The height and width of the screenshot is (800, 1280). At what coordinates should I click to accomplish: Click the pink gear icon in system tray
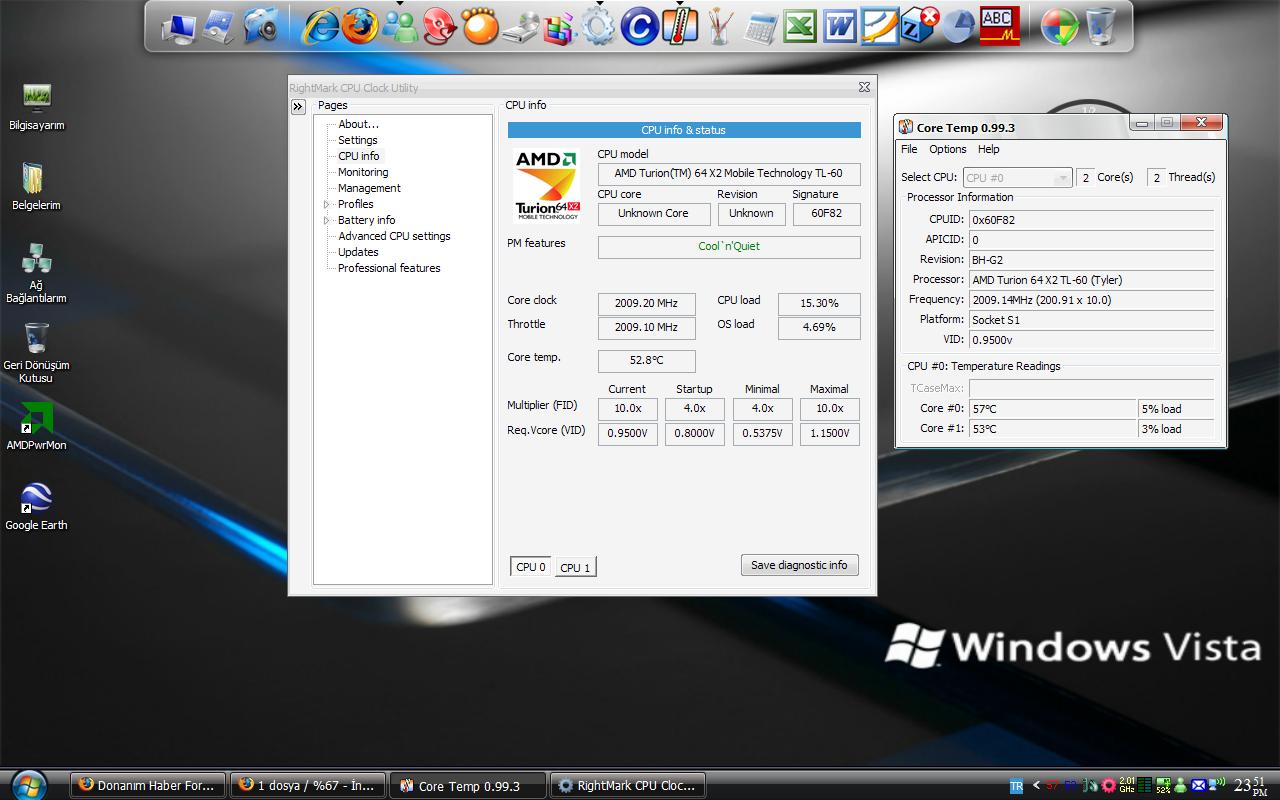(x=1108, y=786)
